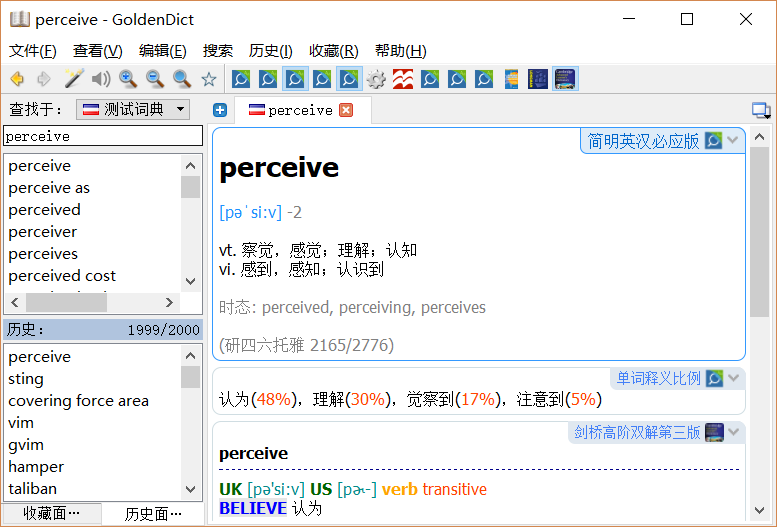
Task: Select 'sting' in history list
Action: point(26,379)
